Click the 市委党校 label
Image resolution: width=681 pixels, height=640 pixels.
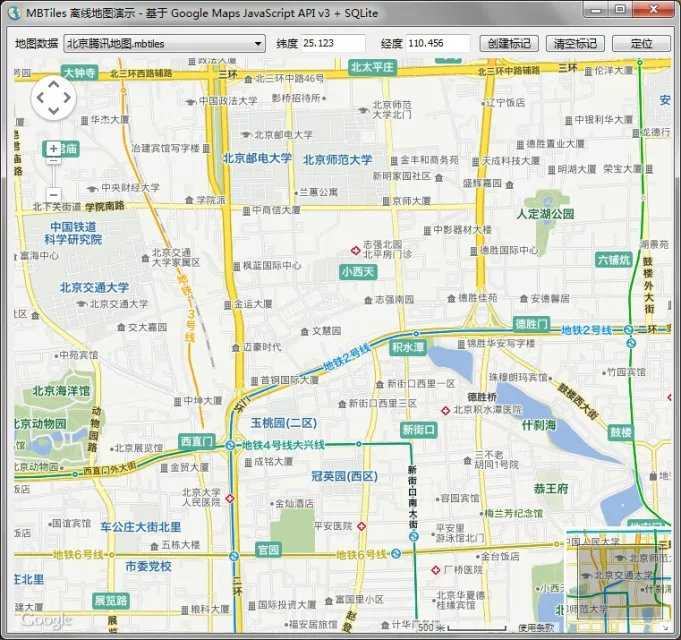(x=148, y=566)
